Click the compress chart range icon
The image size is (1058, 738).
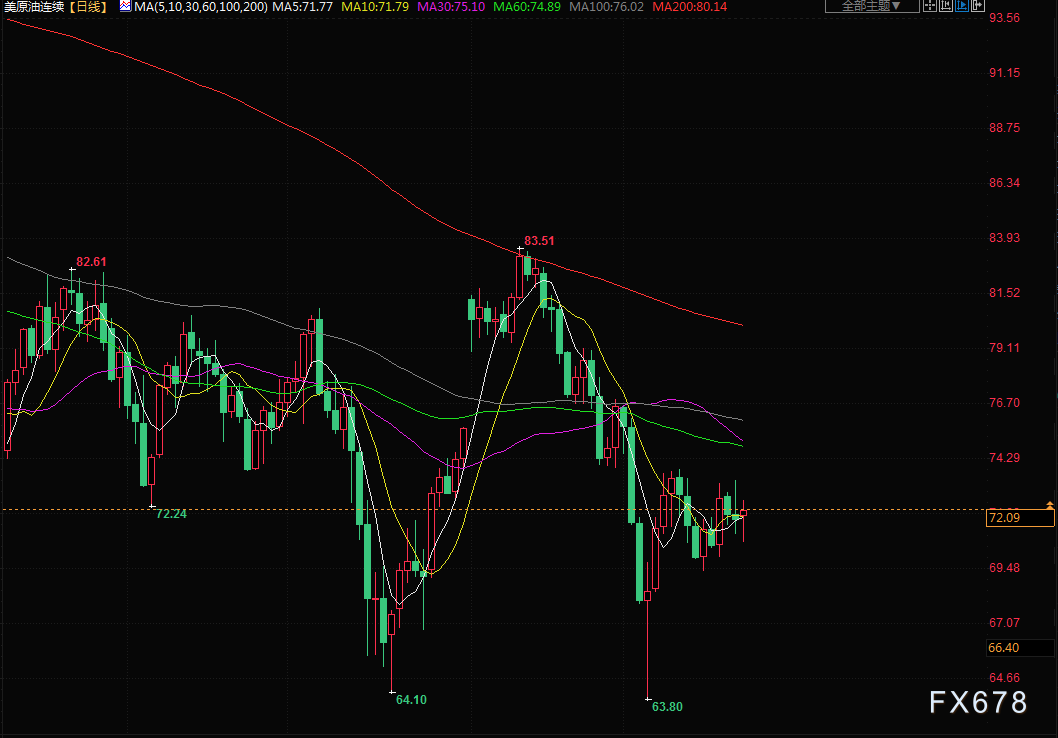tap(946, 5)
